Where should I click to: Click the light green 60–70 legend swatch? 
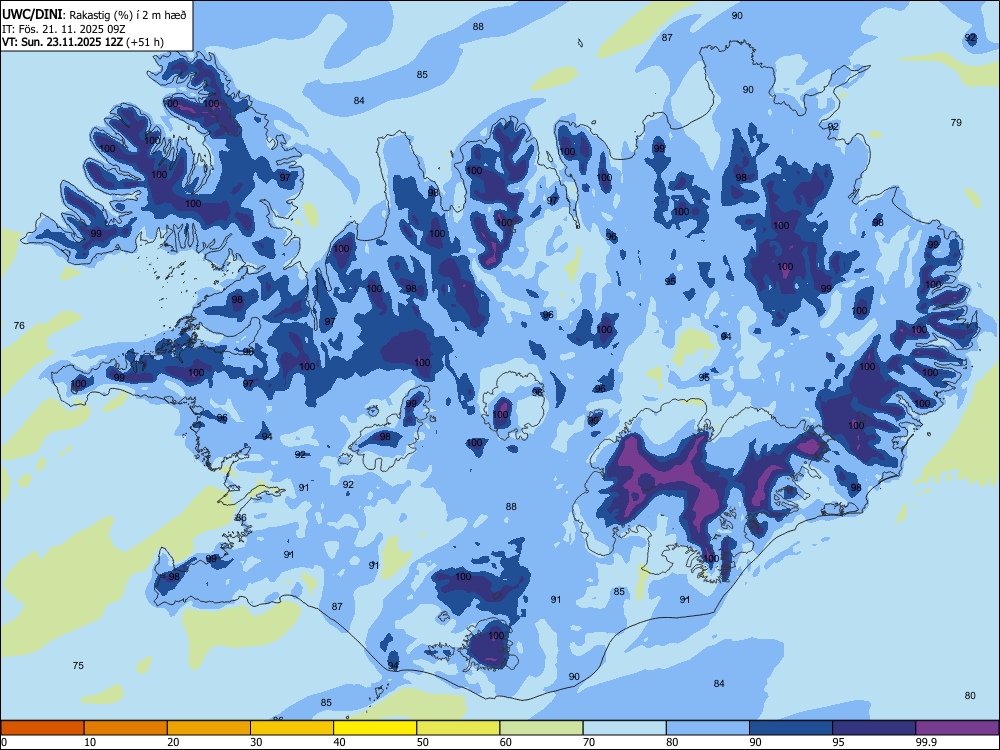(x=541, y=728)
